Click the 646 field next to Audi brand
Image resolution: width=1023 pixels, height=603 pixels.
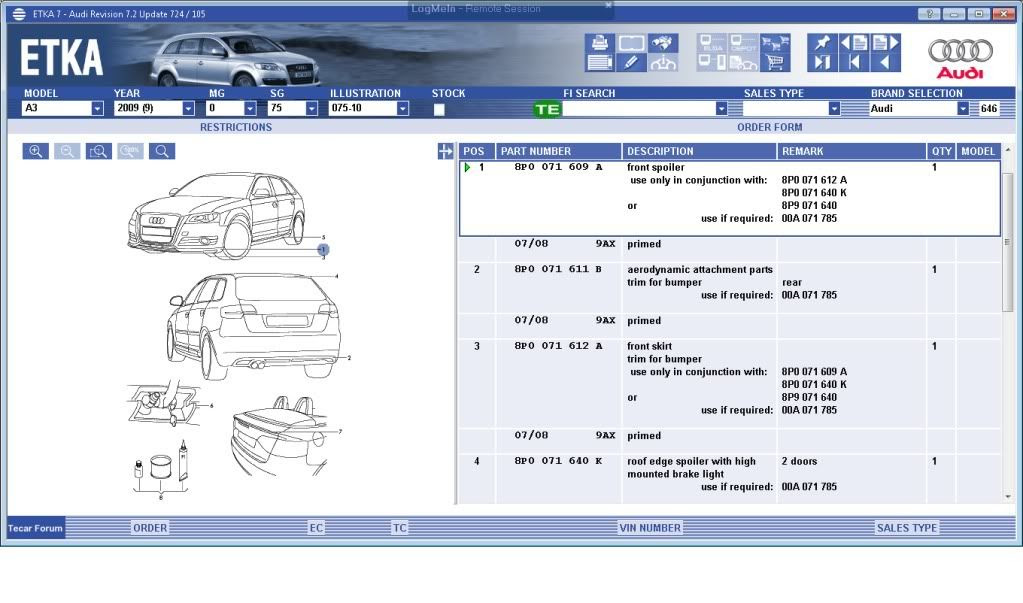(x=988, y=108)
